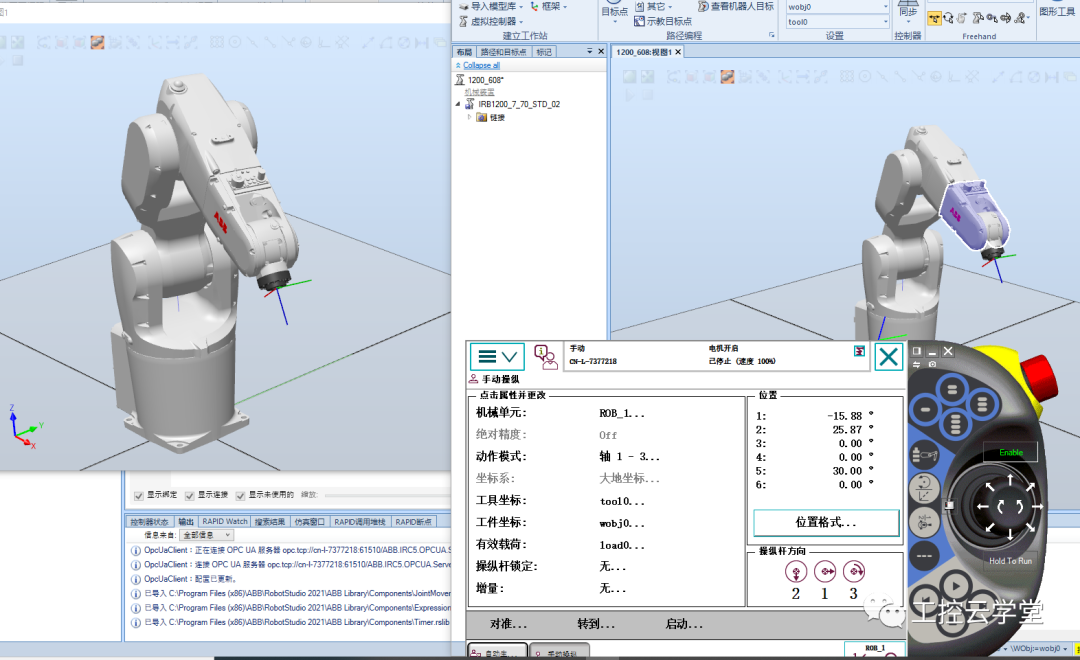Click 查看机器人目标 view robot at target
The image size is (1080, 660).
point(736,6)
